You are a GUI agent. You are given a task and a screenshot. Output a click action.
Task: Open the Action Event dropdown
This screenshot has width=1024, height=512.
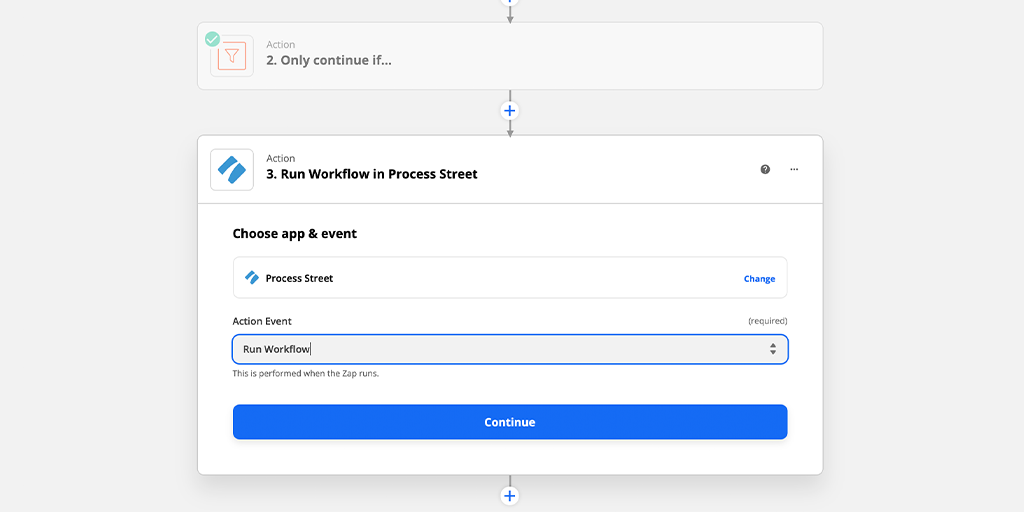pyautogui.click(x=510, y=349)
